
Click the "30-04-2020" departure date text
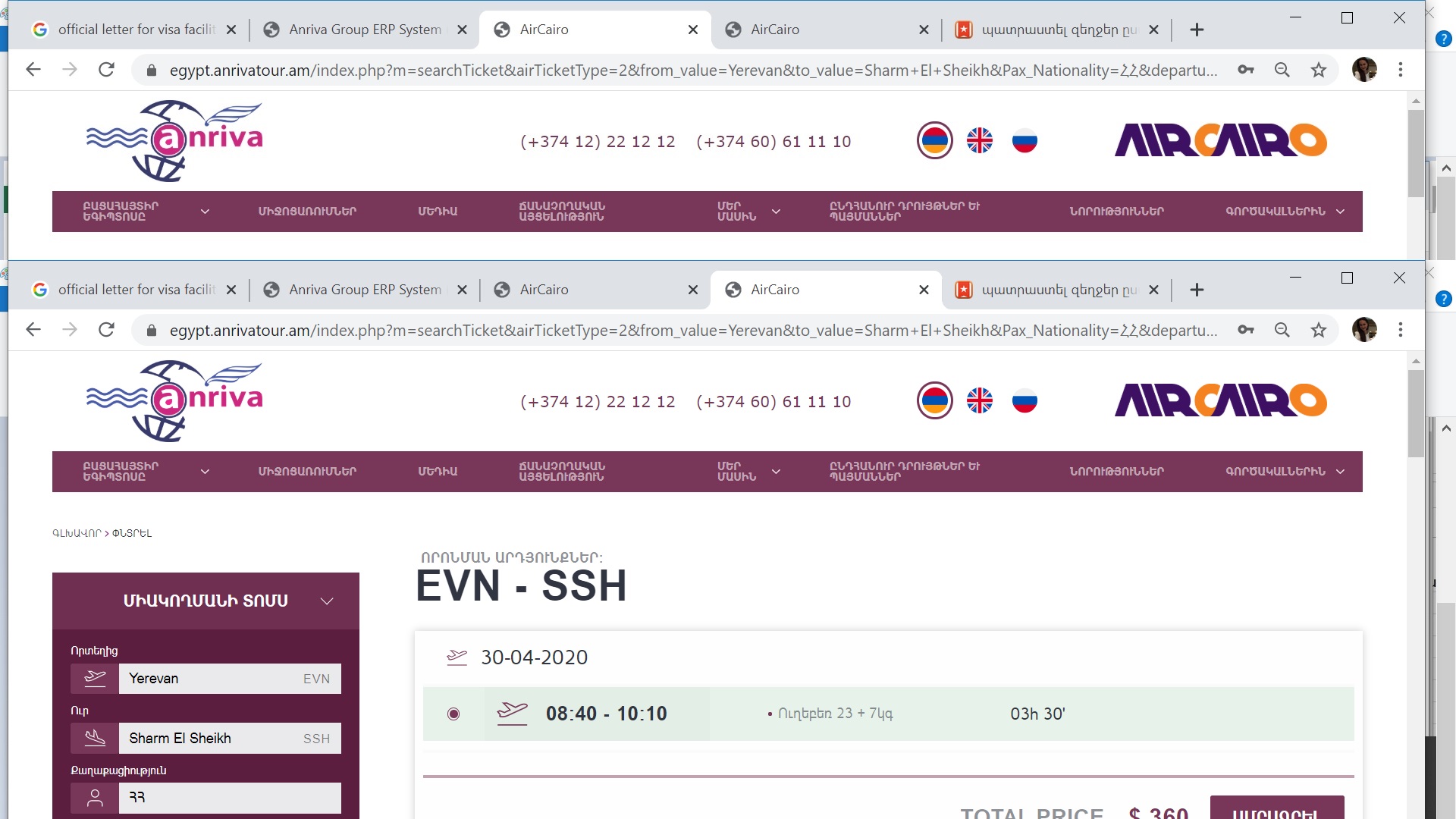coord(535,657)
